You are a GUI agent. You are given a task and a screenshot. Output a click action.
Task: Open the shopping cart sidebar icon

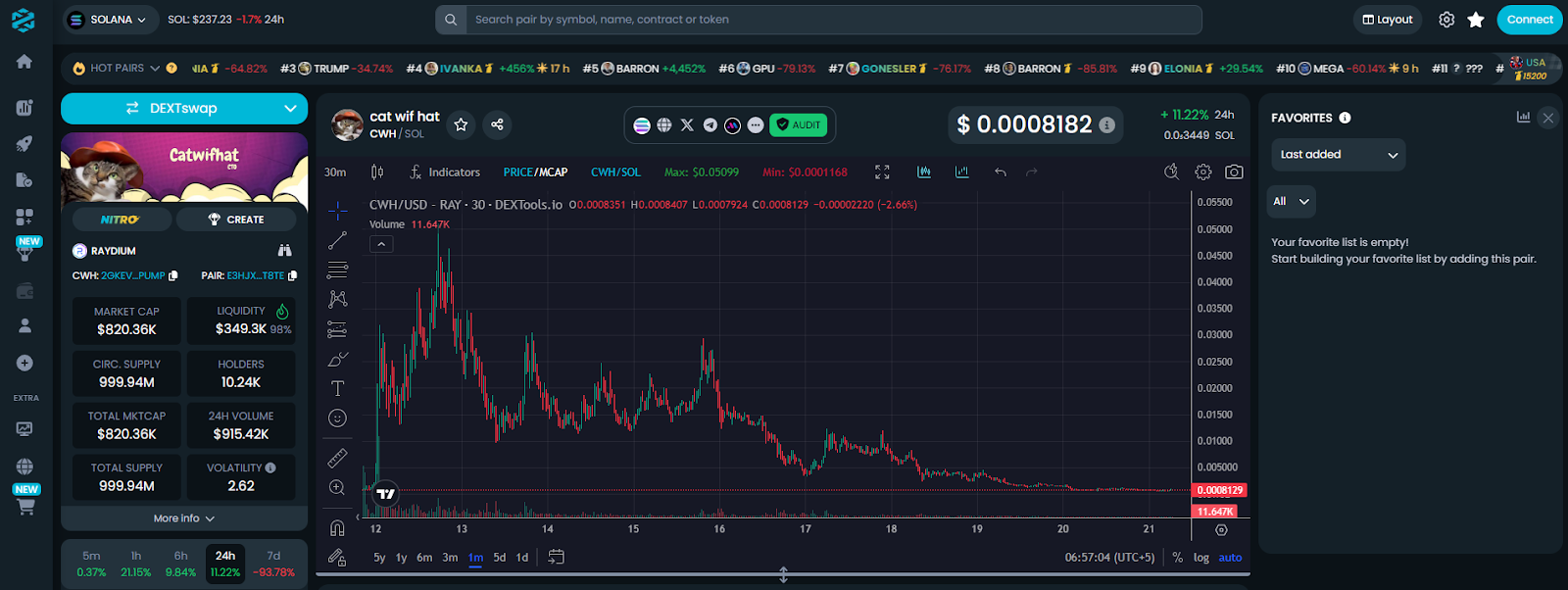25,507
